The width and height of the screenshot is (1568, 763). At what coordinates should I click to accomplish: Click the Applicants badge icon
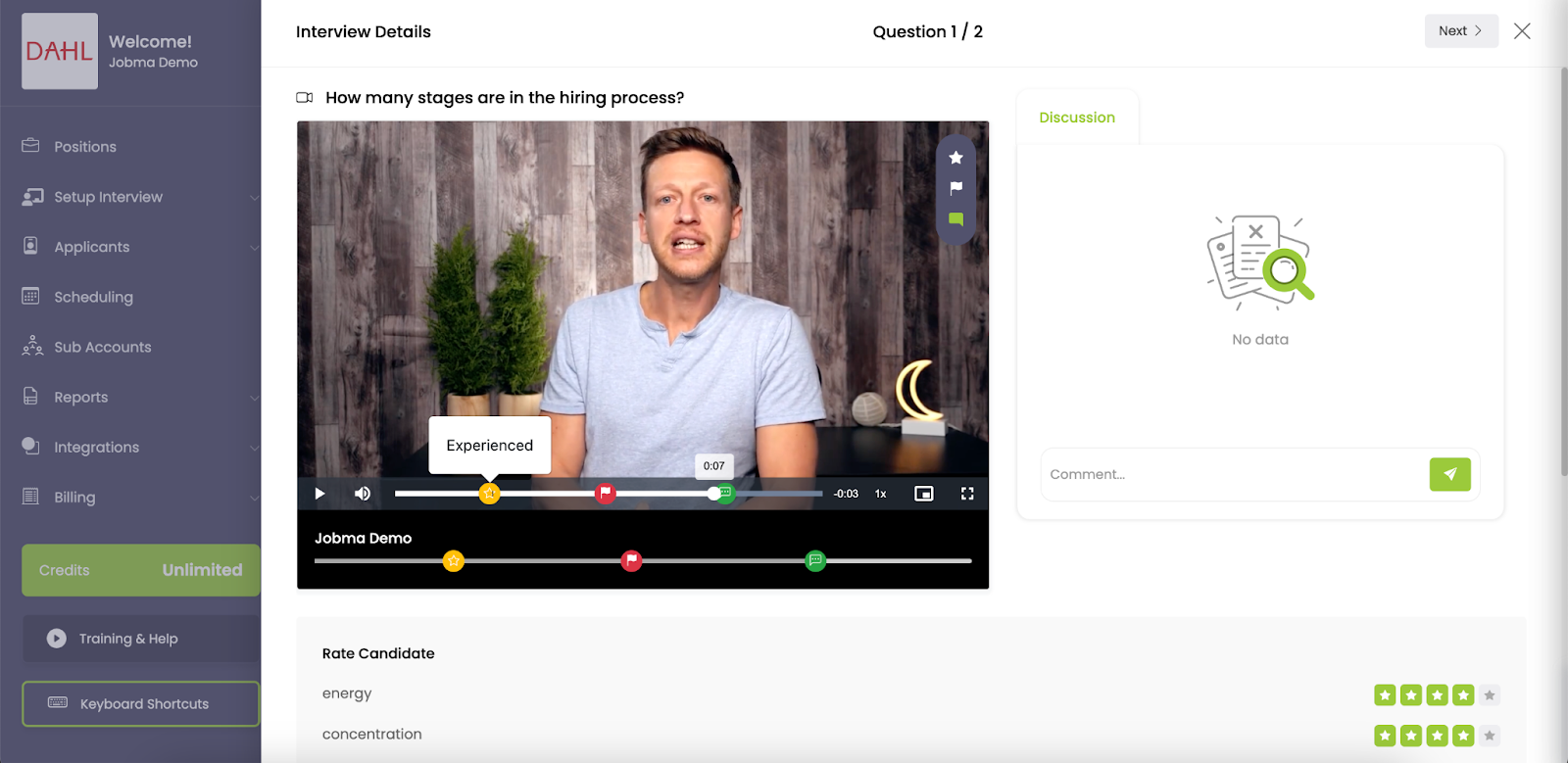pyautogui.click(x=30, y=246)
